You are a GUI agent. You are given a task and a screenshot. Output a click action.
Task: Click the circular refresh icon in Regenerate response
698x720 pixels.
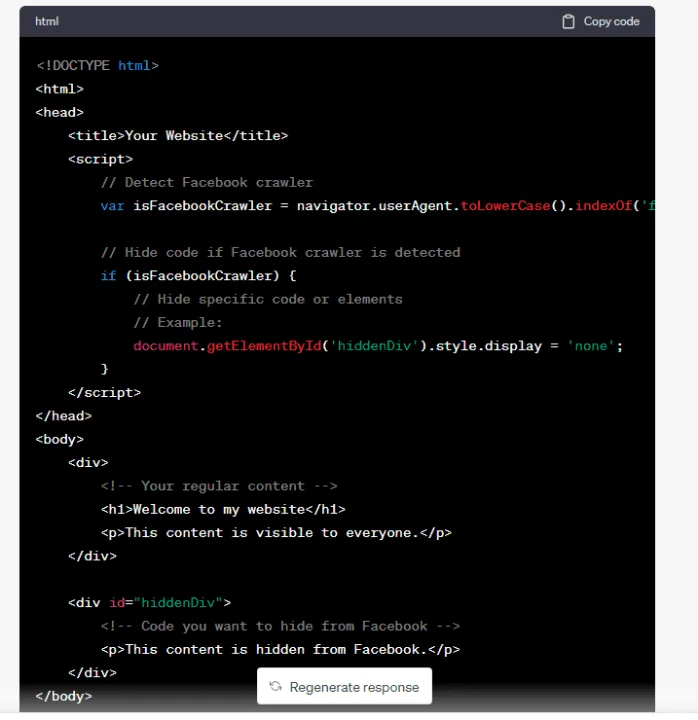[x=276, y=686]
